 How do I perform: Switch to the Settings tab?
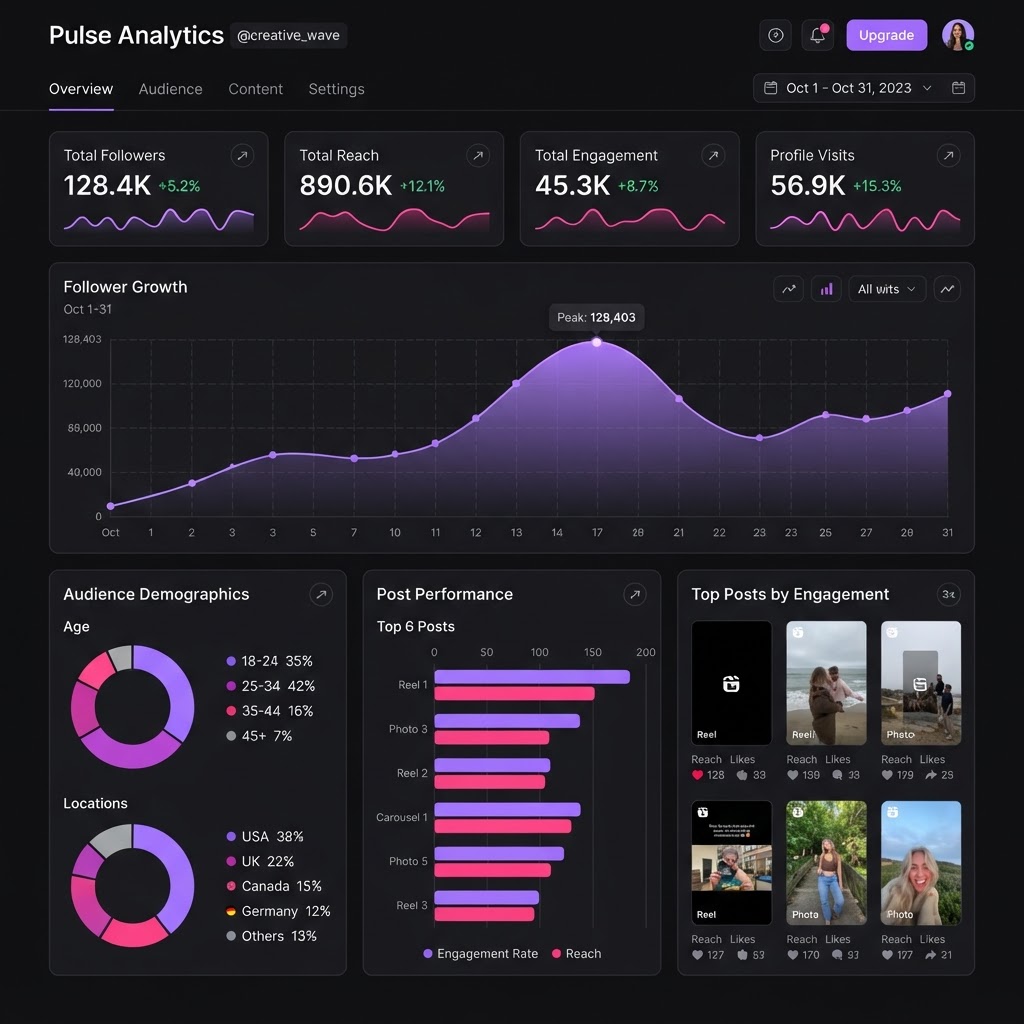click(x=336, y=89)
